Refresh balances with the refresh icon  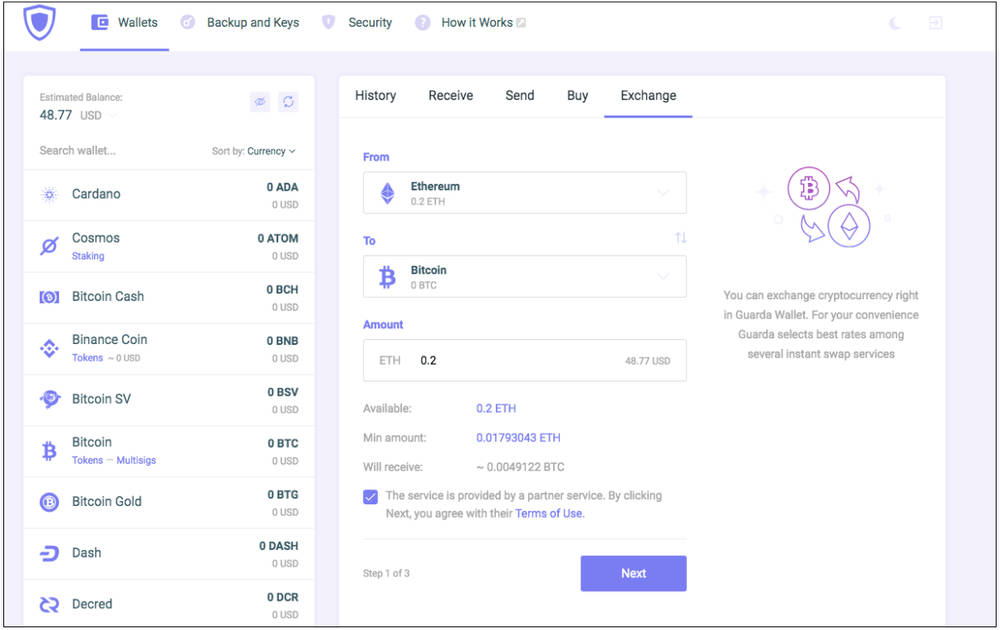click(x=288, y=101)
